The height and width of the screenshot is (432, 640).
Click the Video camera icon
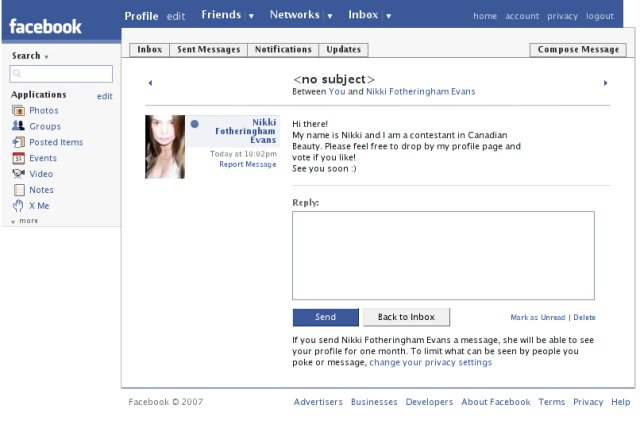click(18, 174)
